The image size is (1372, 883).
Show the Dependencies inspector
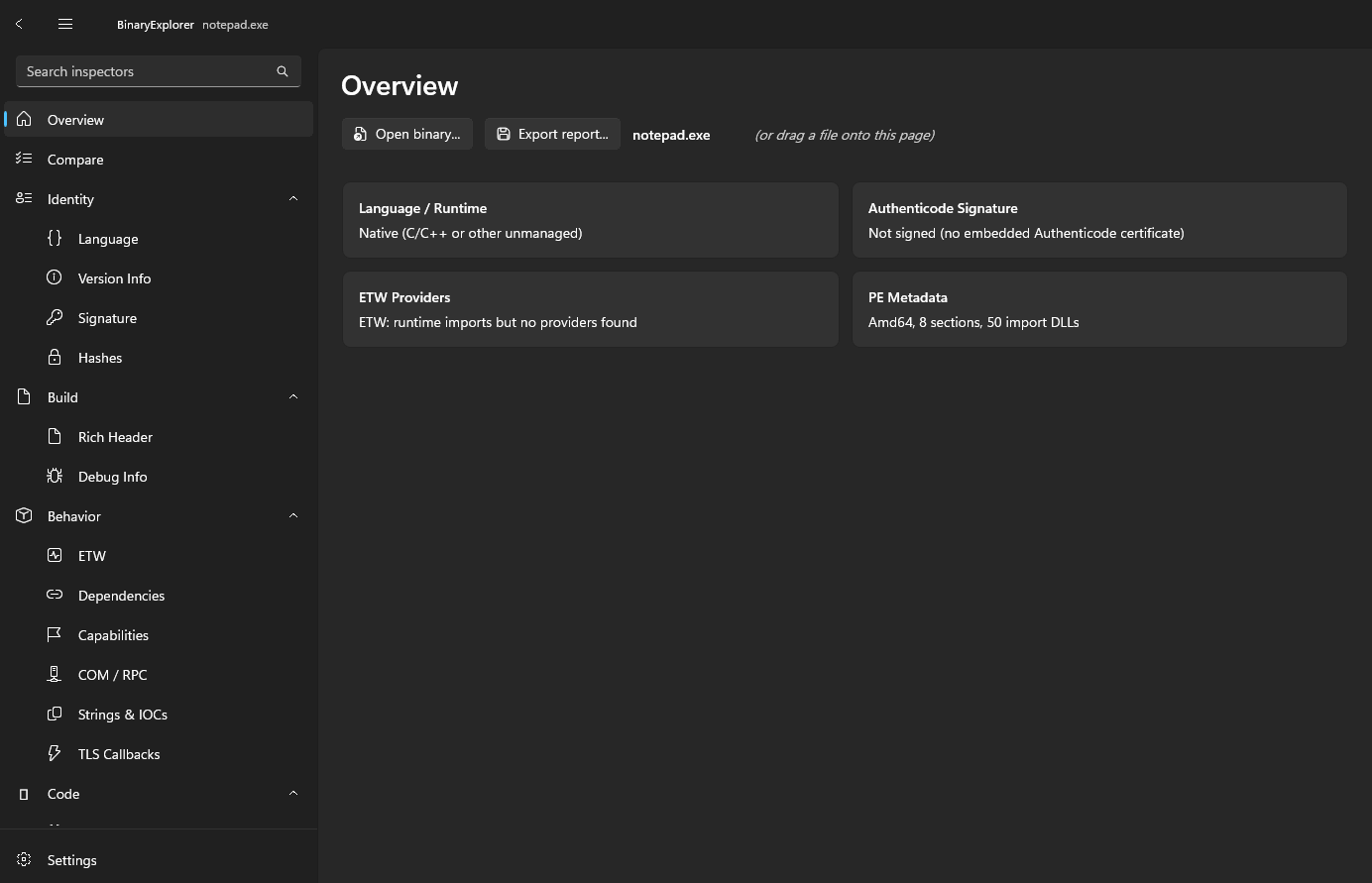(x=159, y=595)
